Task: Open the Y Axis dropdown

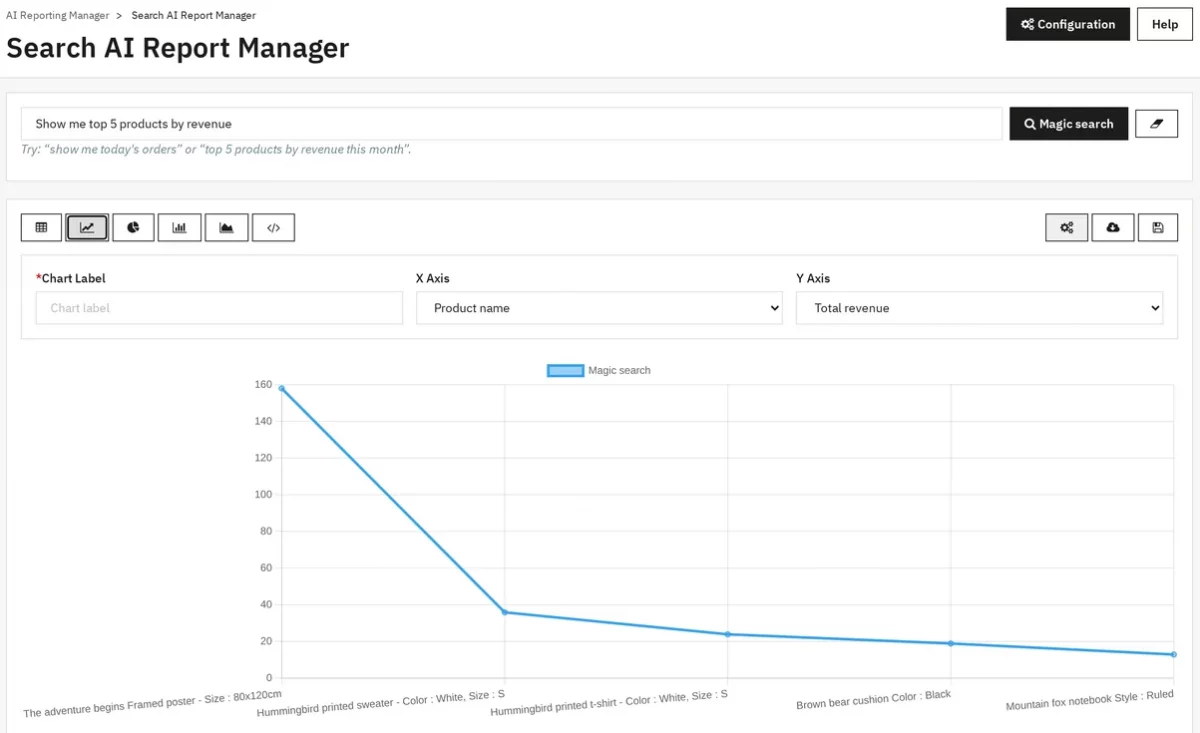Action: (x=979, y=308)
